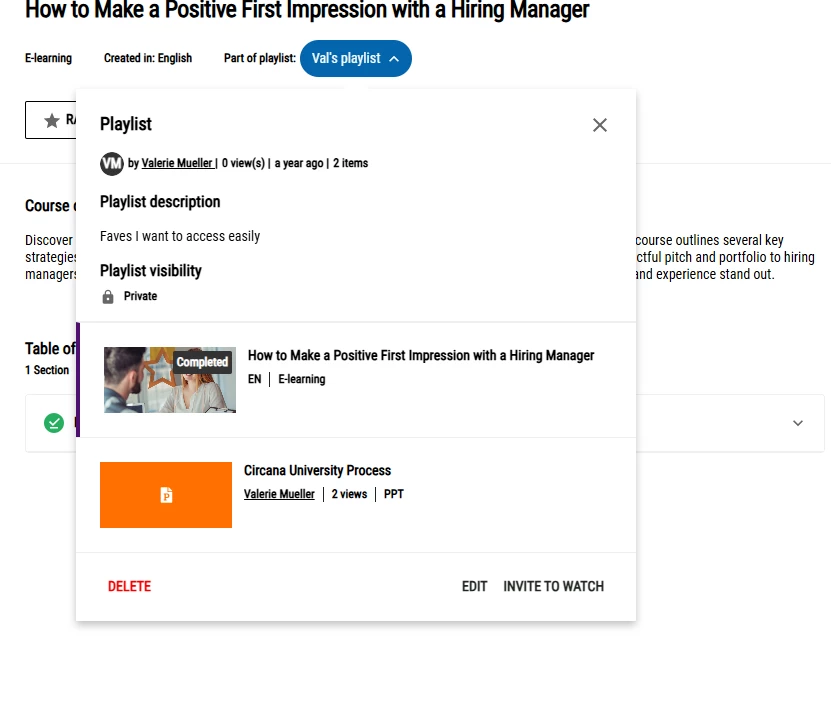Click the VM avatar icon
Image resolution: width=831 pixels, height=710 pixels.
(x=111, y=163)
